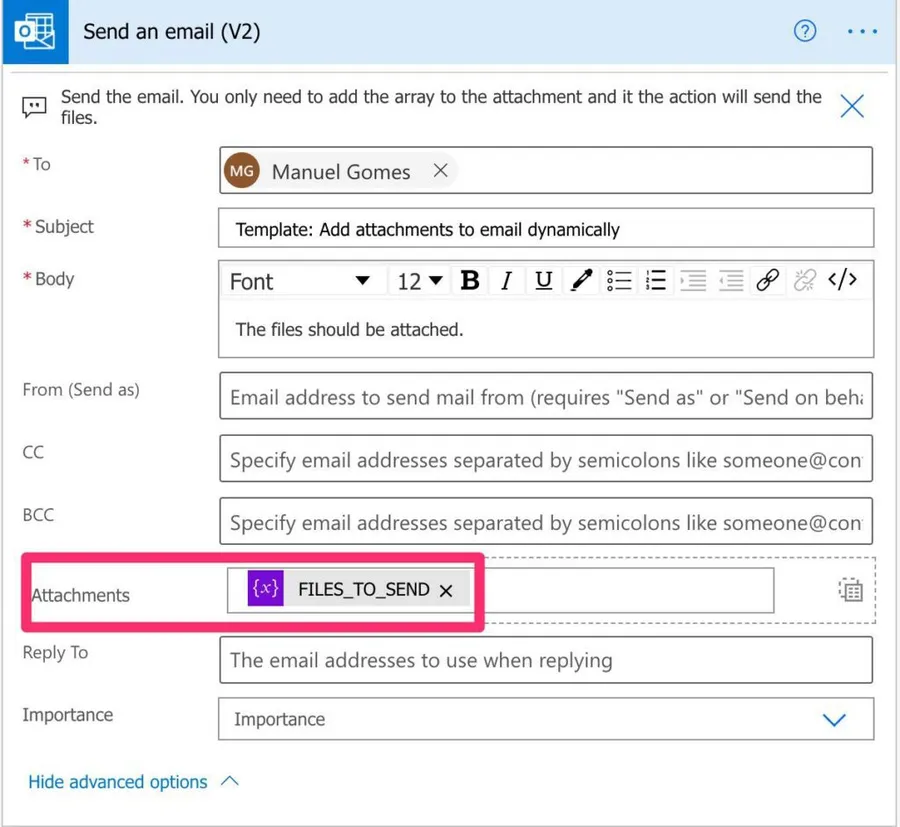Insert a hyperlink in body
Screen dimensions: 900x827
tap(767, 281)
